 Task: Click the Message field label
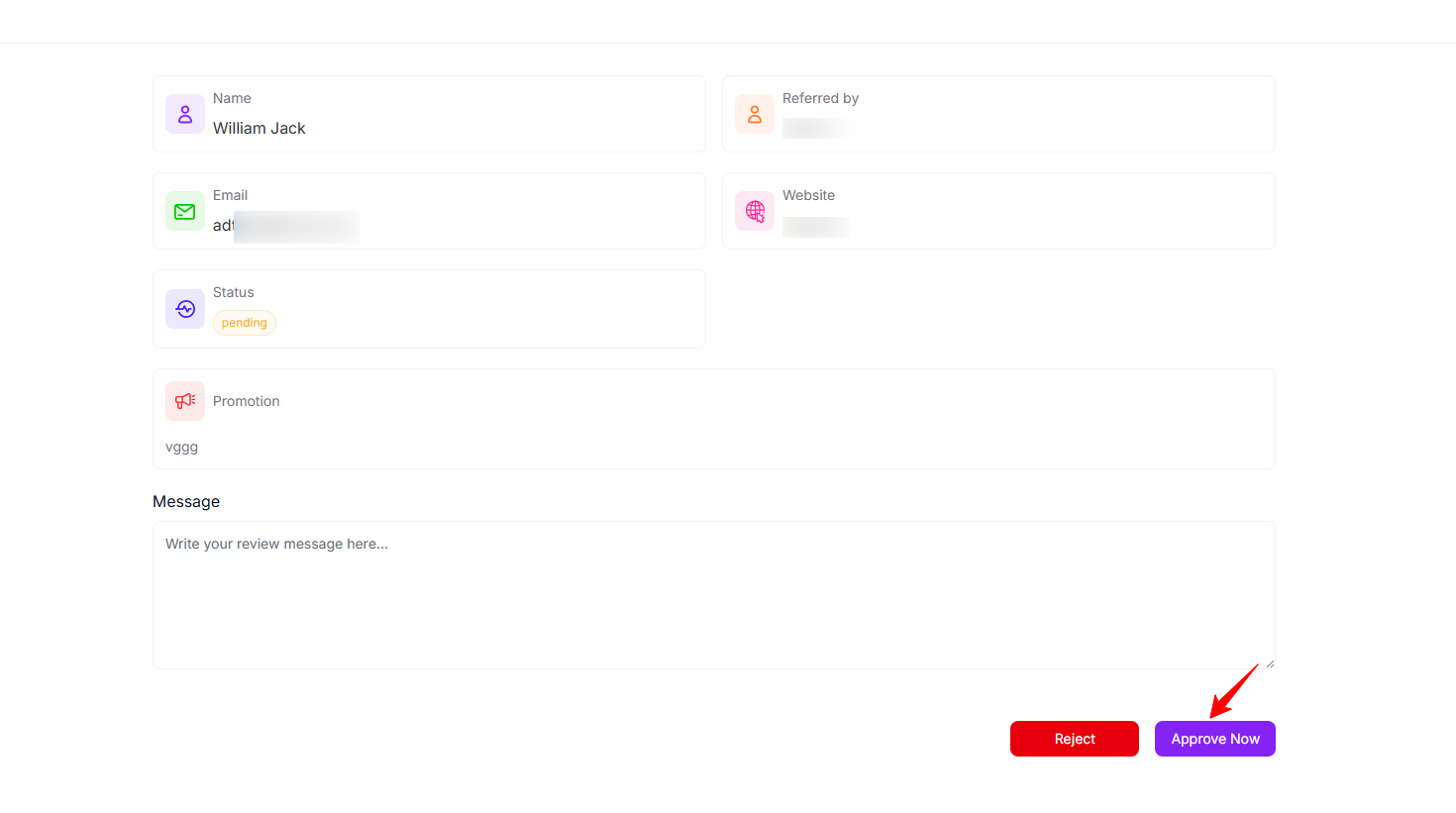click(x=186, y=502)
